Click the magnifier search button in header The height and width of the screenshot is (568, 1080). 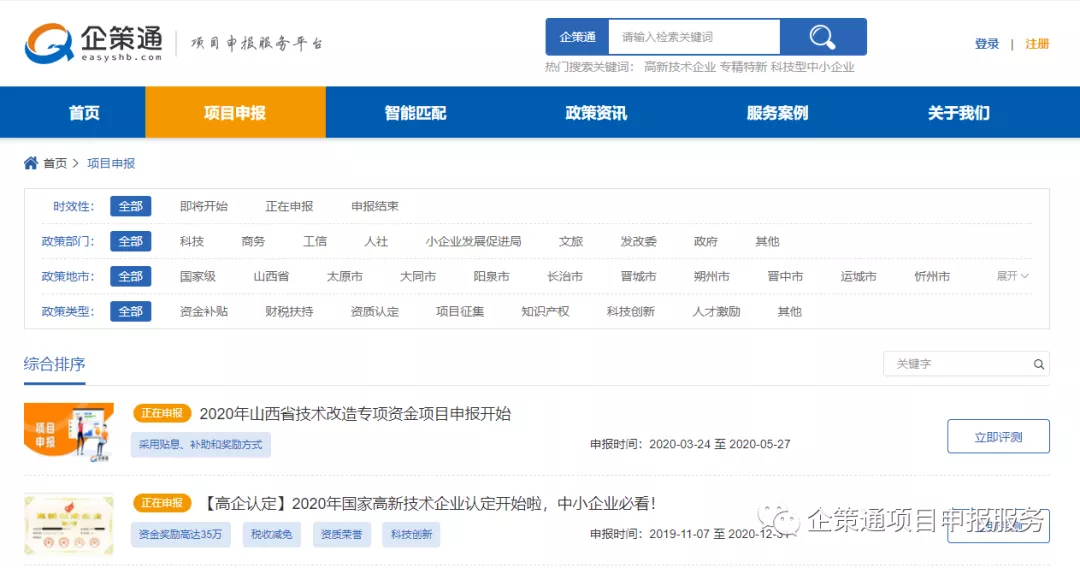pos(823,36)
